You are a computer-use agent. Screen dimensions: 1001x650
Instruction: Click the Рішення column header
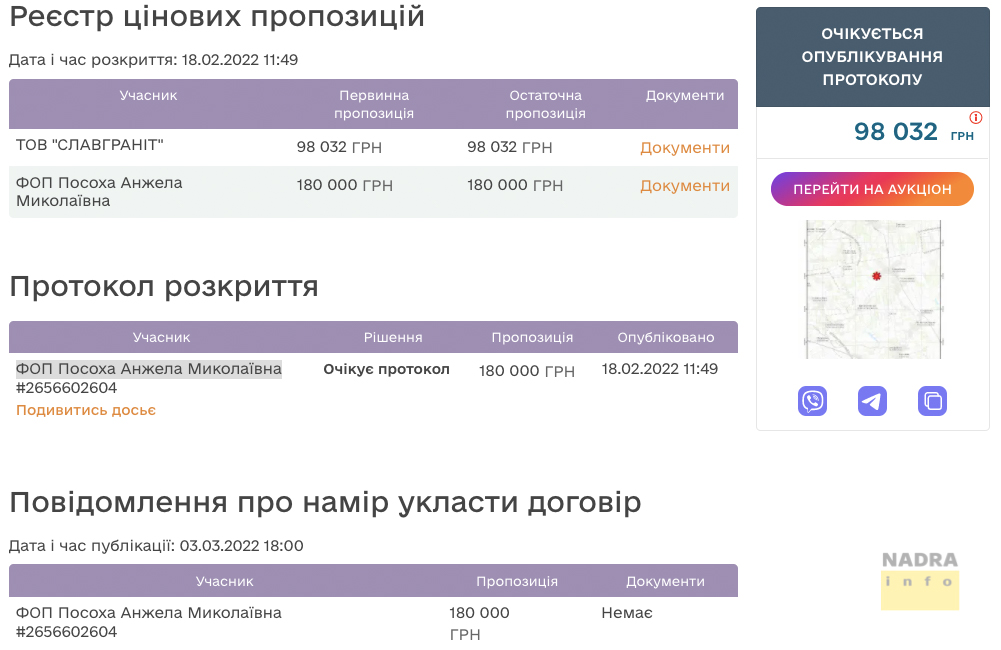pos(392,337)
